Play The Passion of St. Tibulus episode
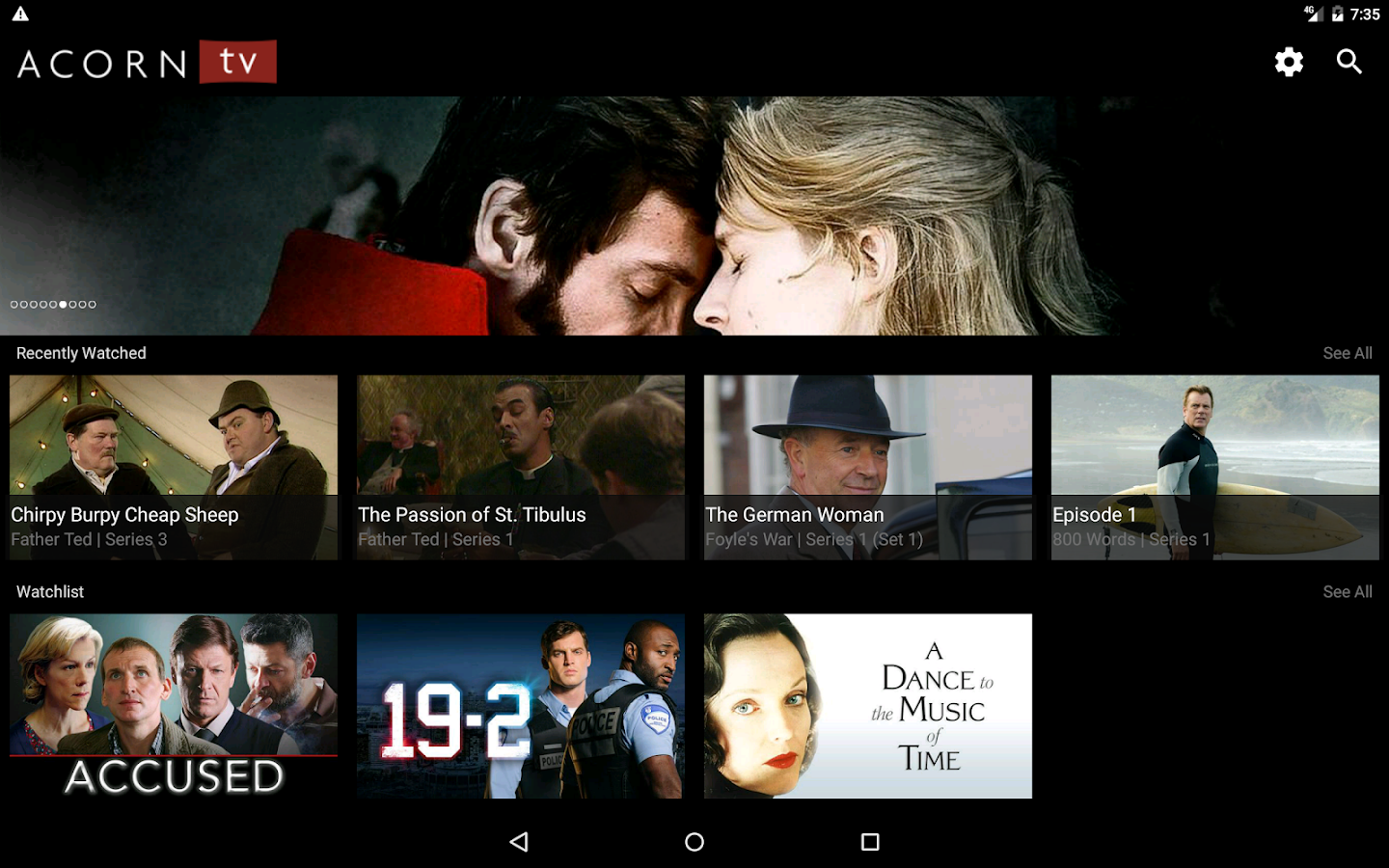Screen dimensions: 1389x868 coord(521,467)
